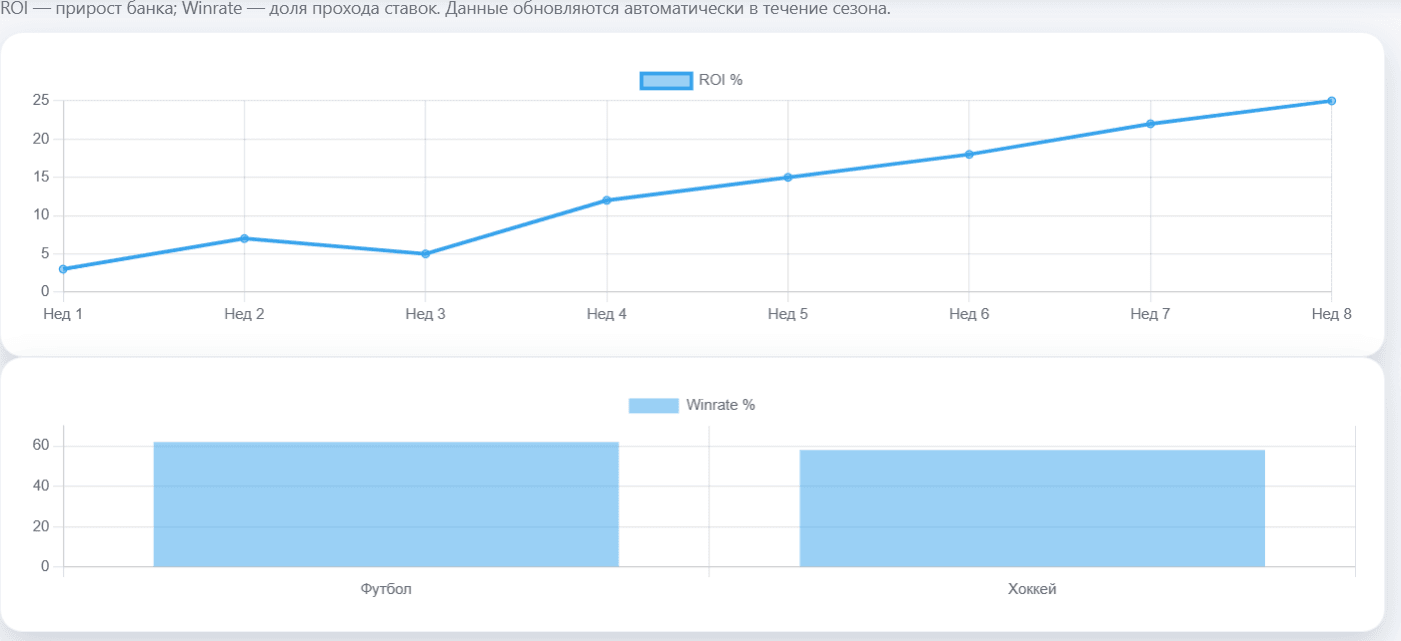Select the Нед 3 data point
Image resolution: width=1401 pixels, height=641 pixels.
point(425,254)
